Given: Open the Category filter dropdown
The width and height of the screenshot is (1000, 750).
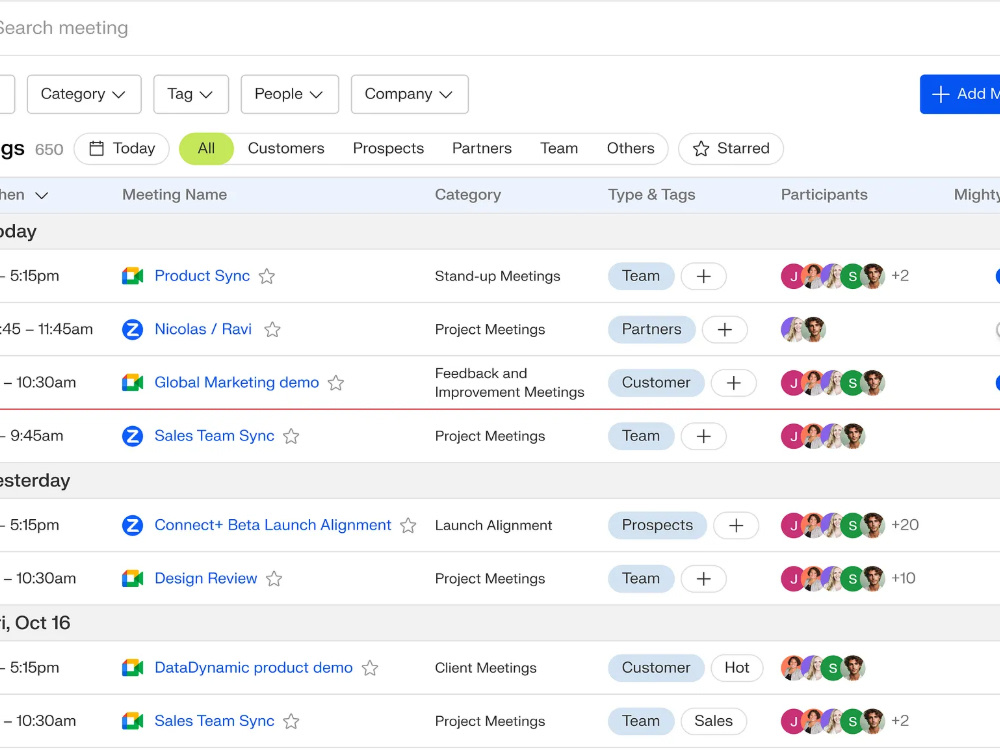Looking at the screenshot, I should point(84,94).
